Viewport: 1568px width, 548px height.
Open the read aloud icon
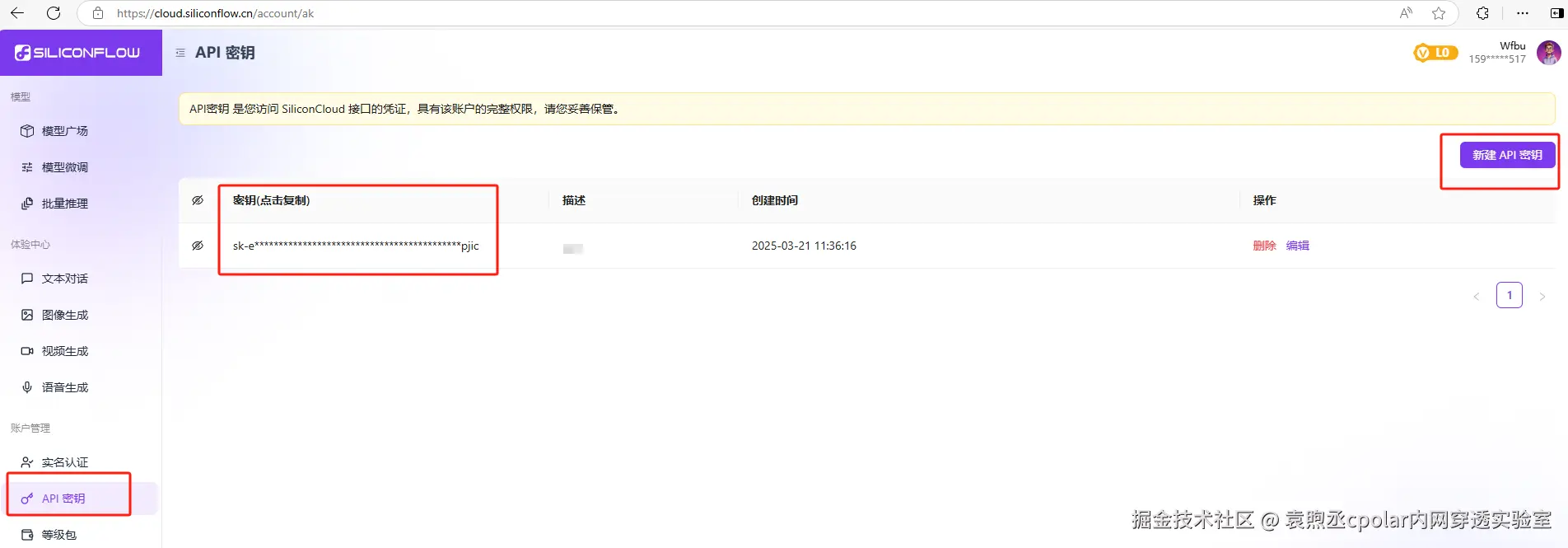coord(1406,13)
